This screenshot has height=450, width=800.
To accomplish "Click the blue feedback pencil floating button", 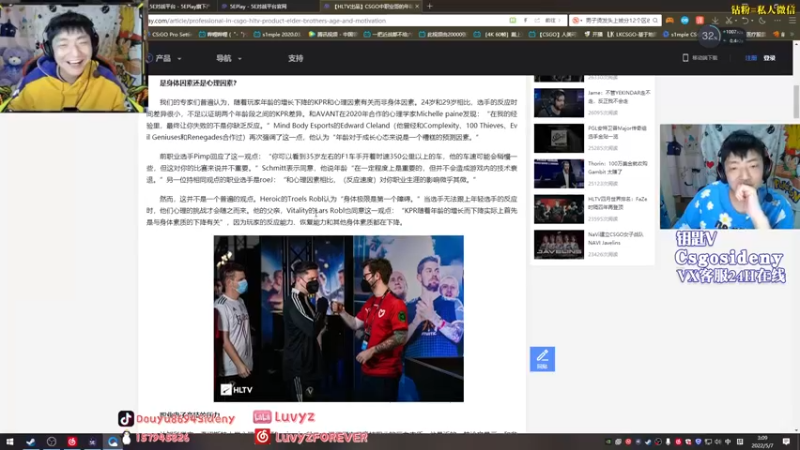I will point(542,359).
